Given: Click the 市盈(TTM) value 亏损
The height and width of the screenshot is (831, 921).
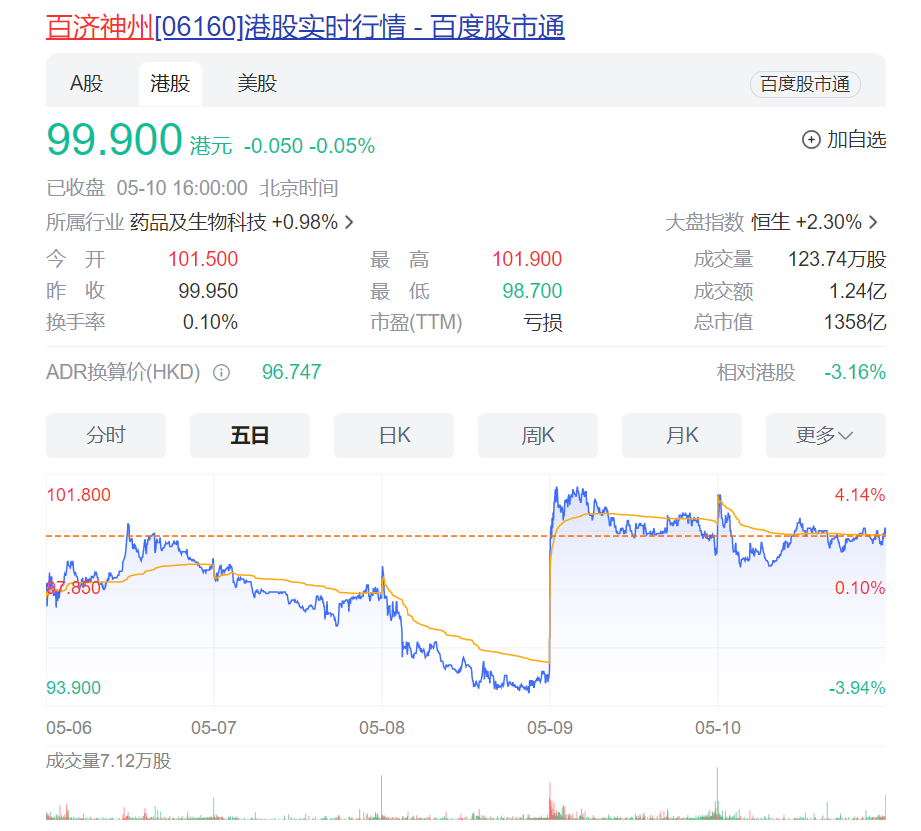Looking at the screenshot, I should [x=543, y=322].
